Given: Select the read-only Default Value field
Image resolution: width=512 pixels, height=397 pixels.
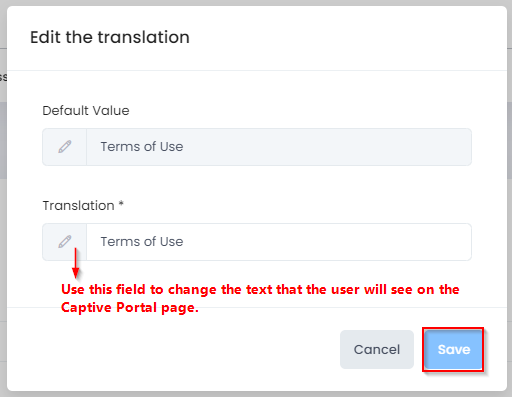Looking at the screenshot, I should point(279,147).
